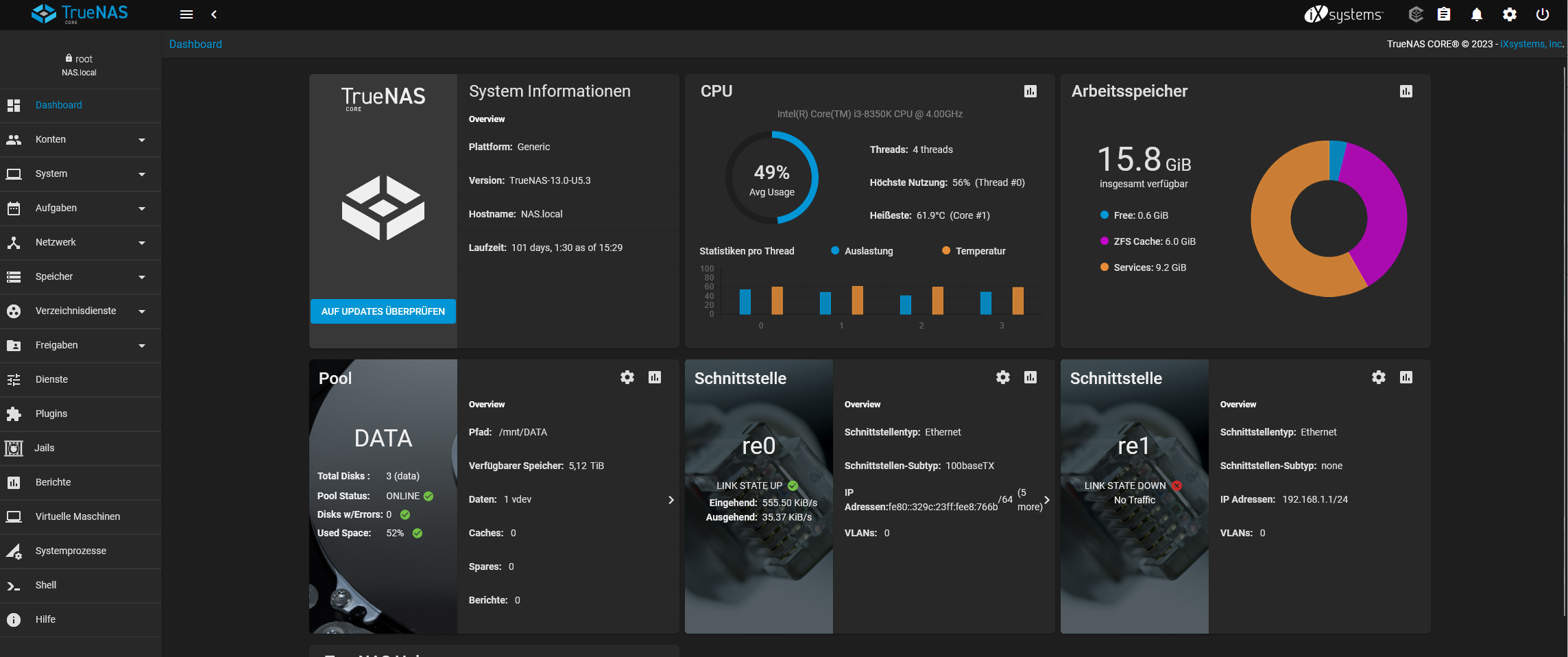Expand the Speicher sidebar section
The height and width of the screenshot is (657, 1568).
click(80, 276)
